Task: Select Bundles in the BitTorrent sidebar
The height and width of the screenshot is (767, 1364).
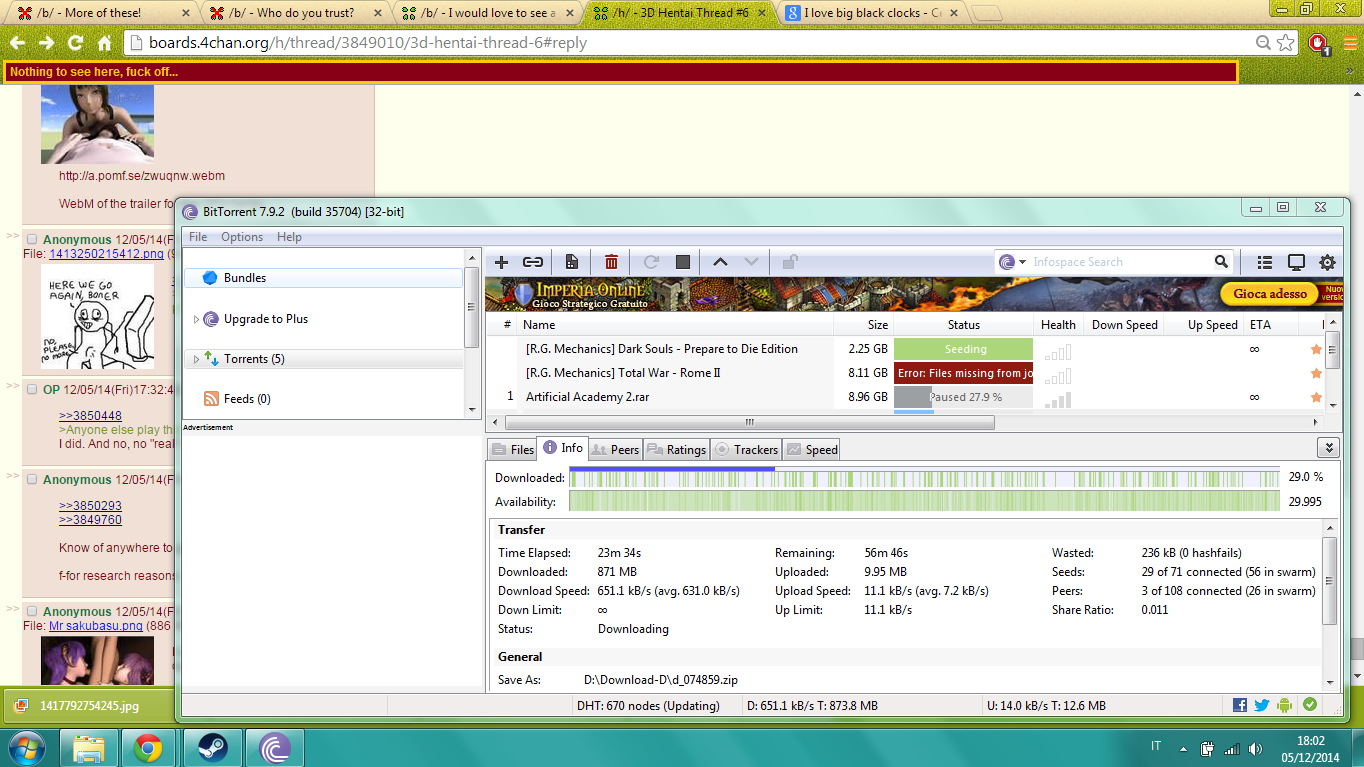Action: (x=324, y=278)
